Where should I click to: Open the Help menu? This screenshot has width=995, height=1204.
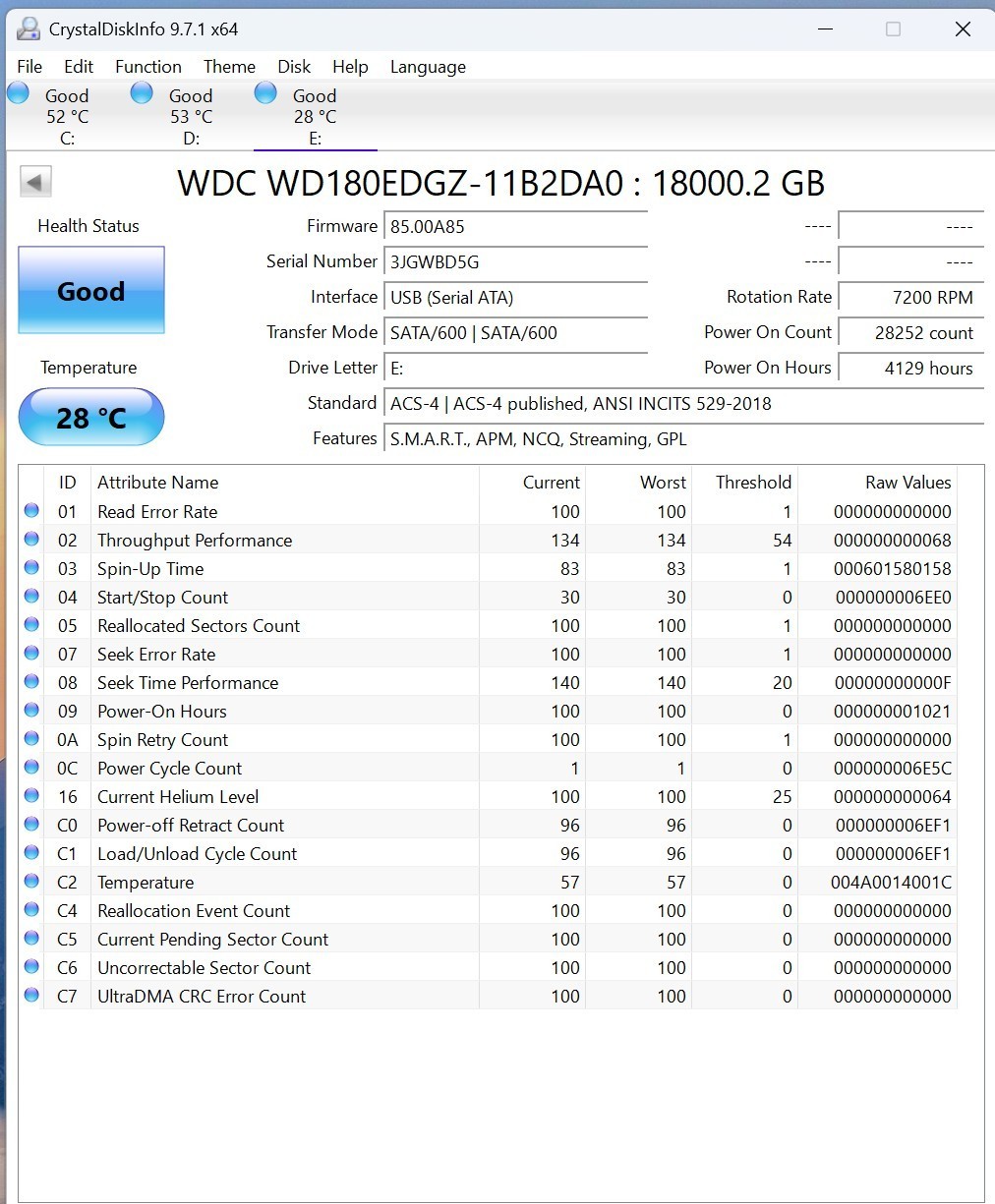[350, 67]
